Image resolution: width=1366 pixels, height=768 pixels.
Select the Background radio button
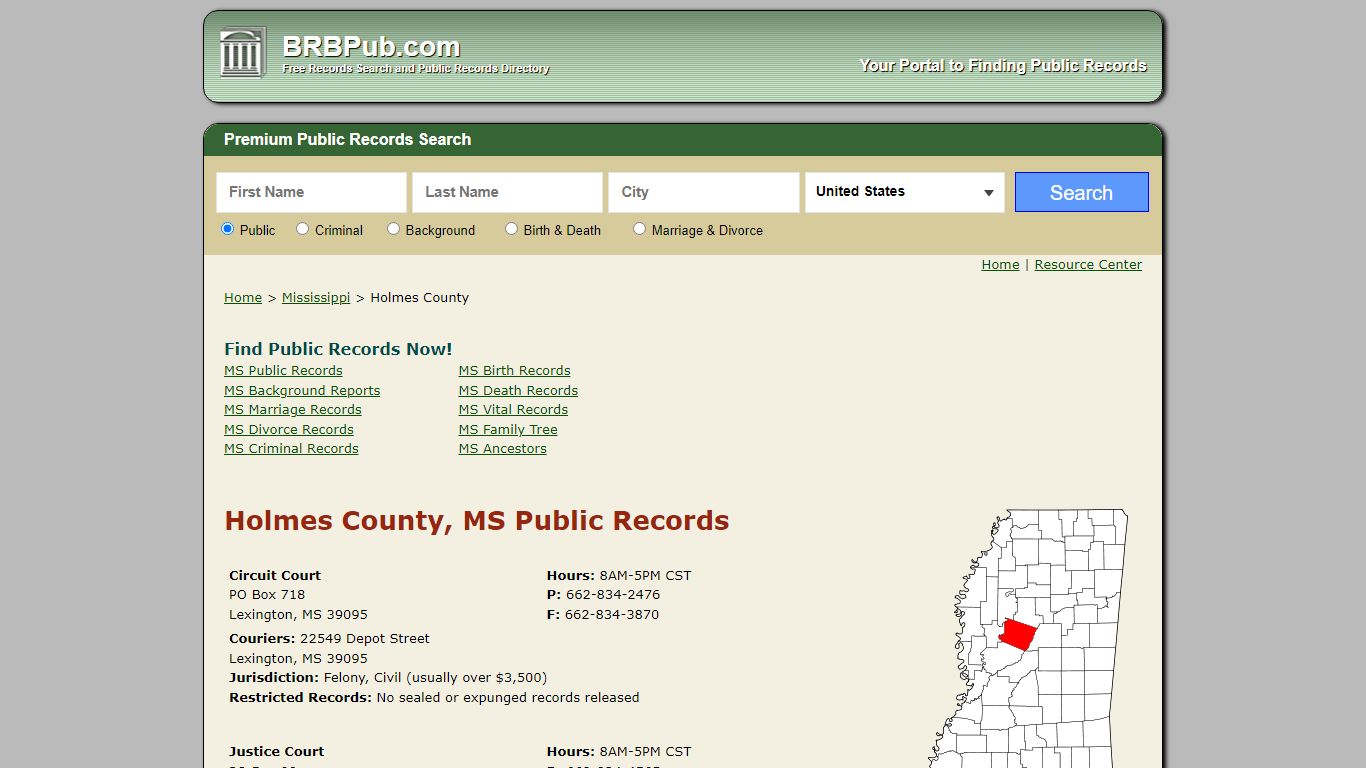[x=393, y=229]
